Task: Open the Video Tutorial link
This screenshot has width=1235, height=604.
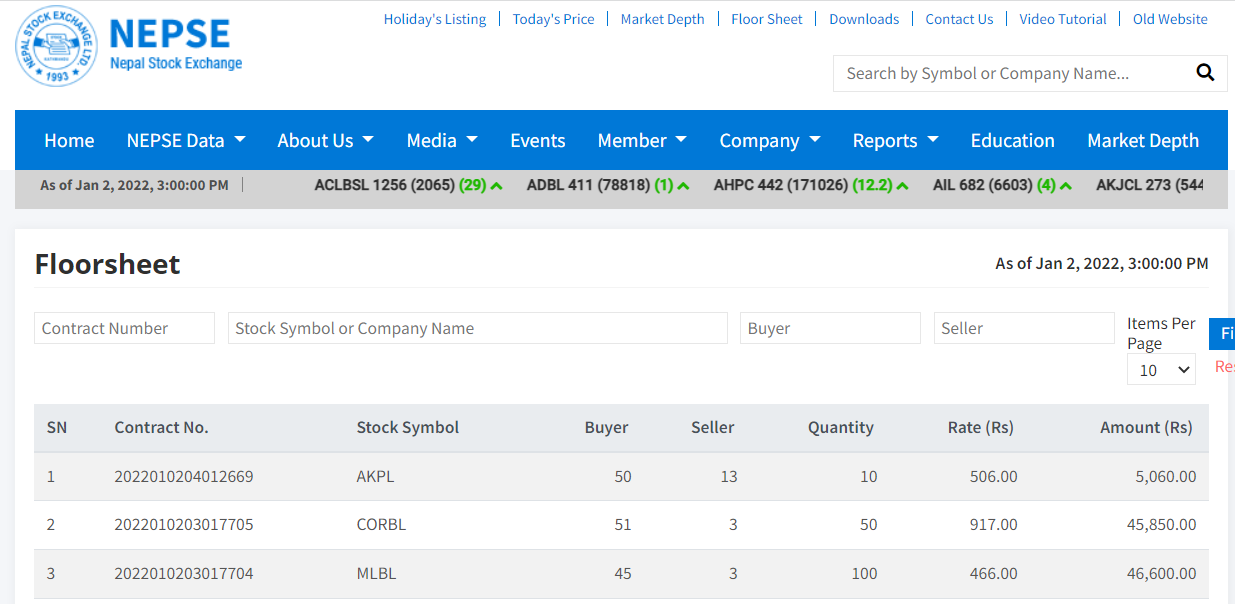Action: [1063, 19]
